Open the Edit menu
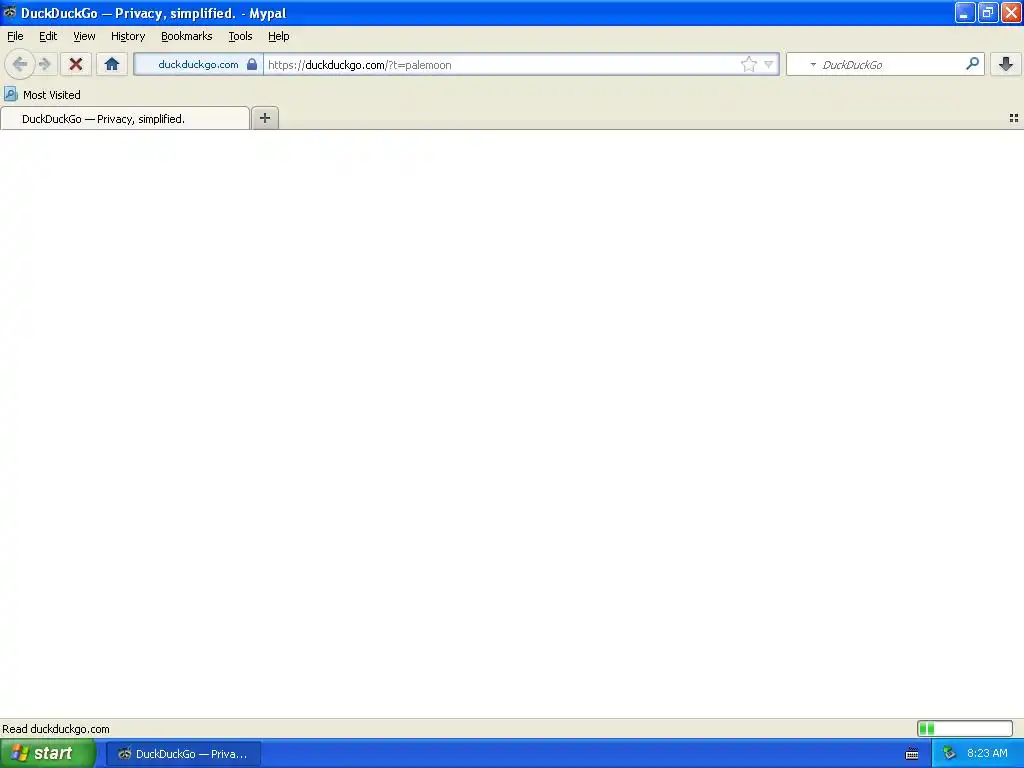The width and height of the screenshot is (1024, 768). (48, 36)
